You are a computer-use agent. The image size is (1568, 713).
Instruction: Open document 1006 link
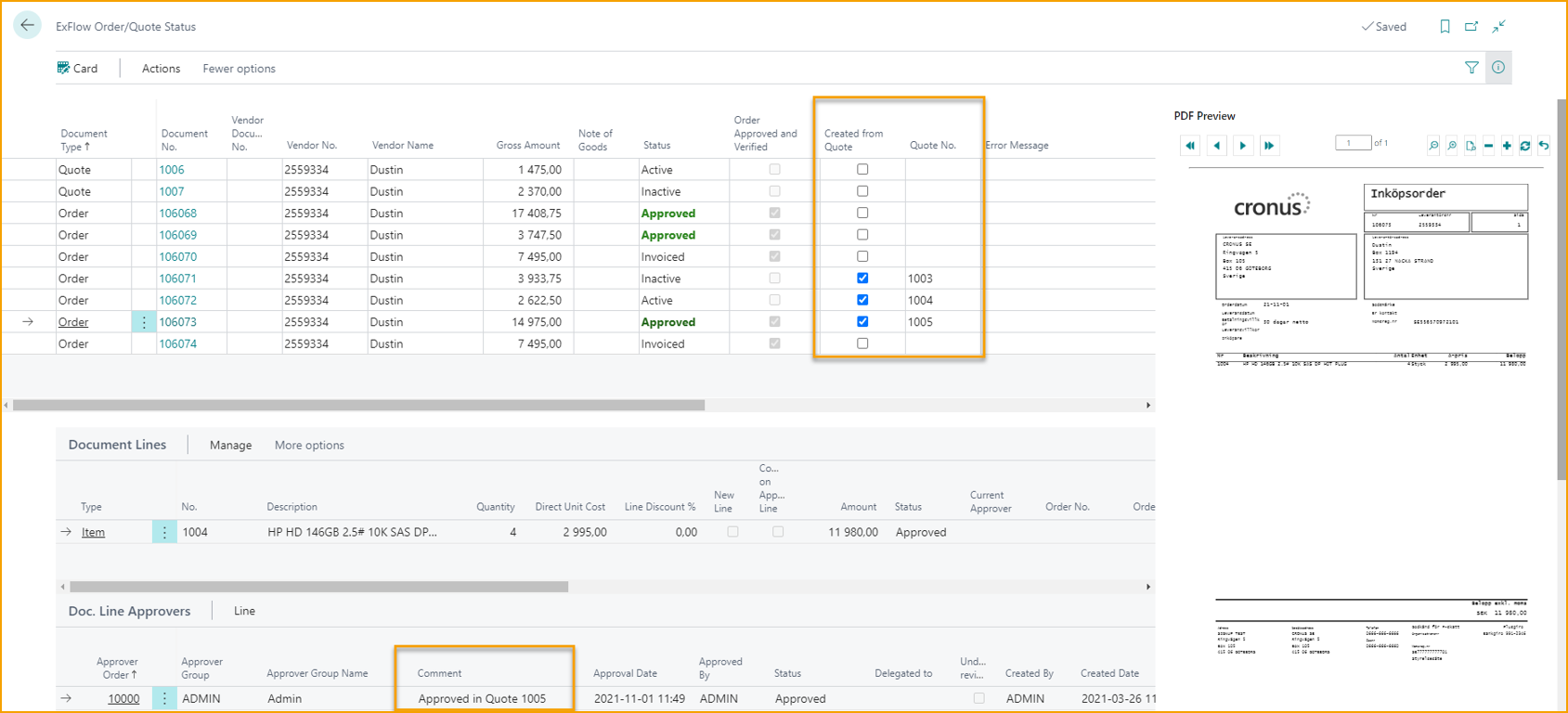[172, 170]
